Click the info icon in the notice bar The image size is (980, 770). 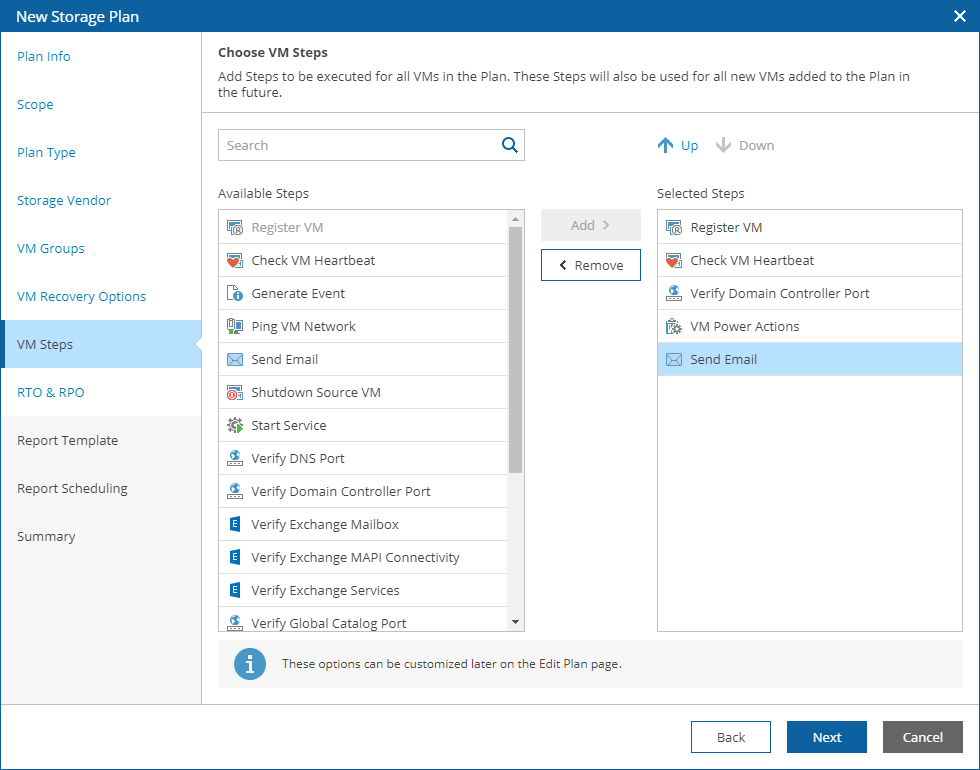click(250, 664)
